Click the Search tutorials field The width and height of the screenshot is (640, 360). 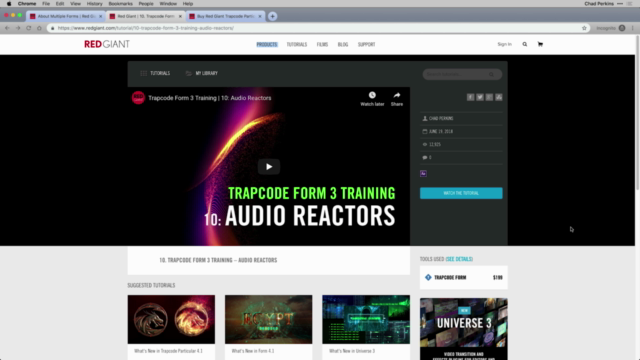click(x=462, y=74)
